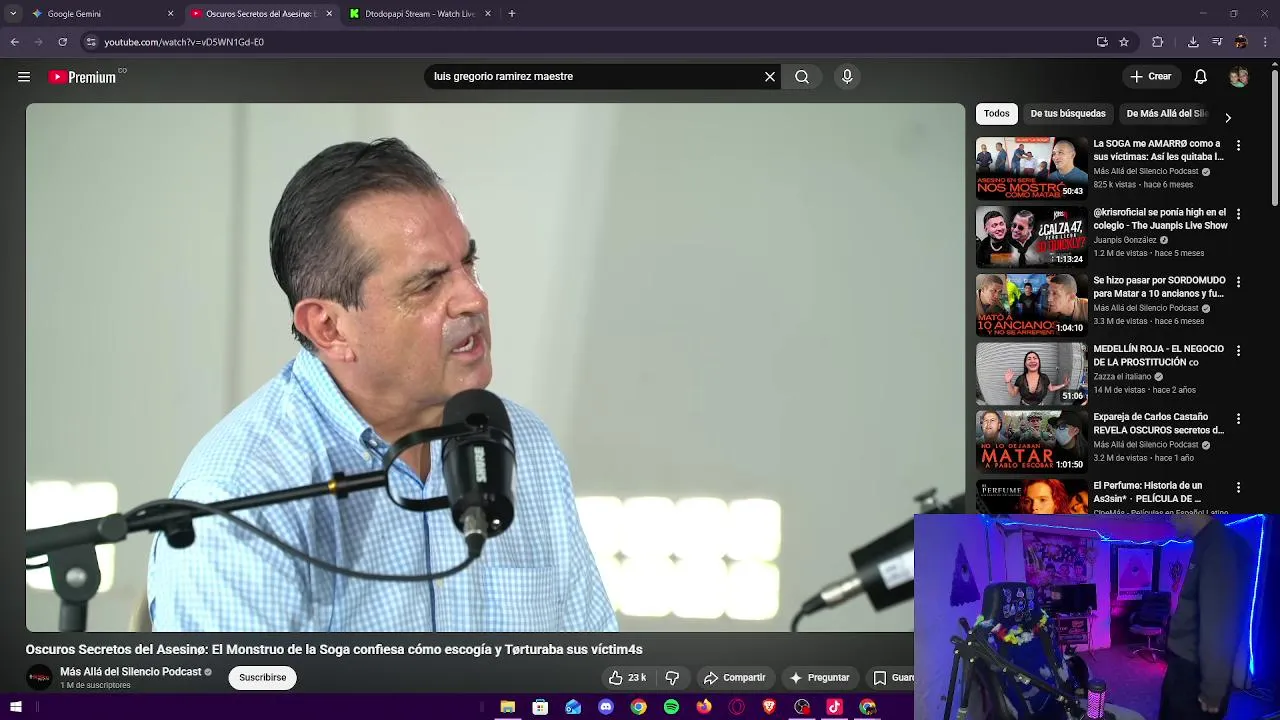
Task: Open the Windows Start button
Action: click(15, 707)
